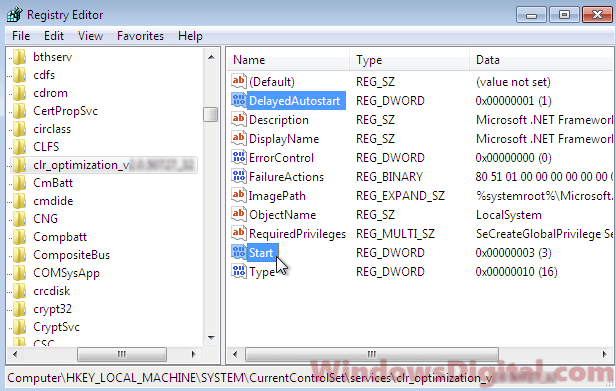Sort values by the Name column header

click(x=288, y=60)
